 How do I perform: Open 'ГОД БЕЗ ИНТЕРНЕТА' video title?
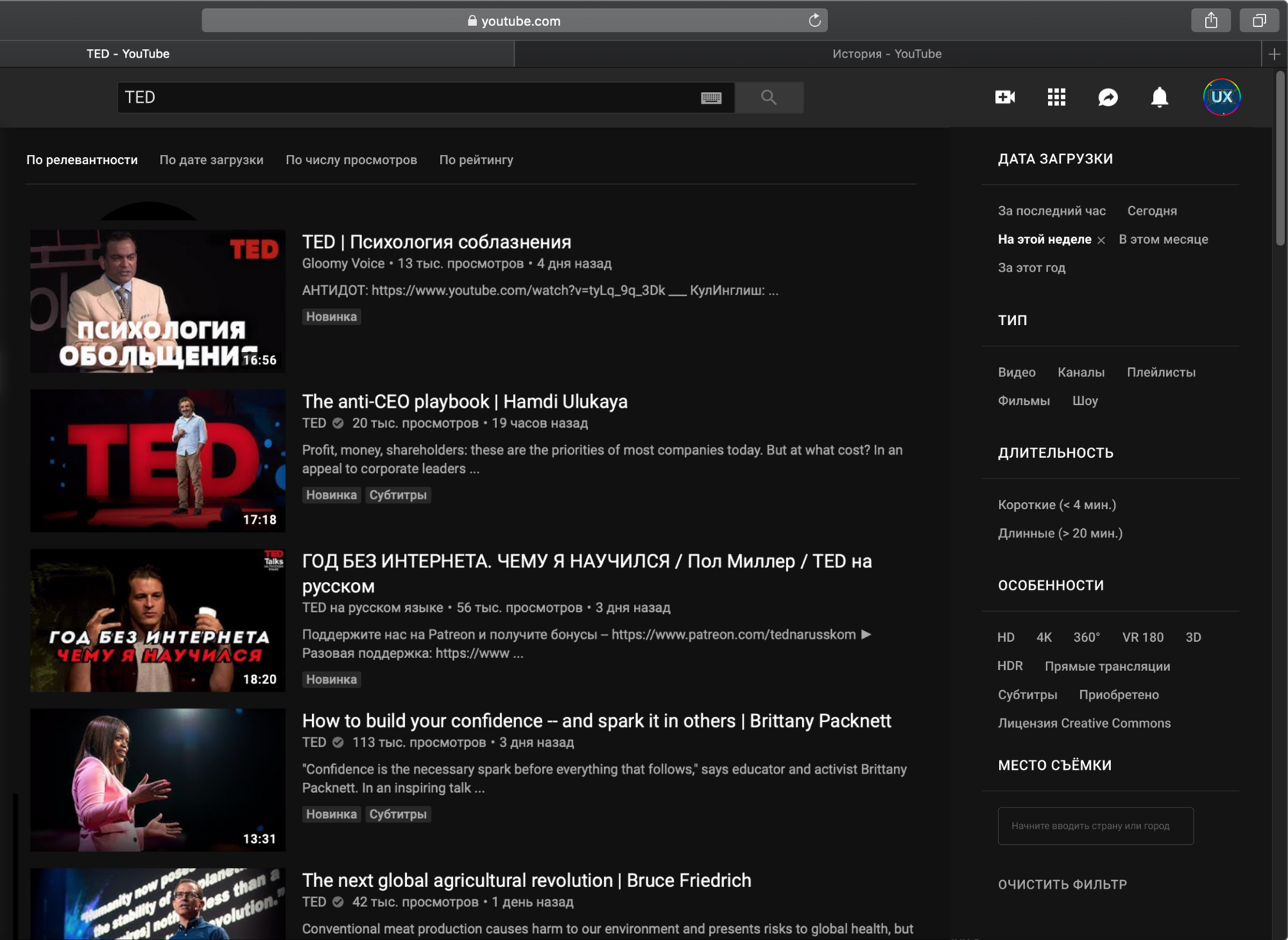[586, 574]
